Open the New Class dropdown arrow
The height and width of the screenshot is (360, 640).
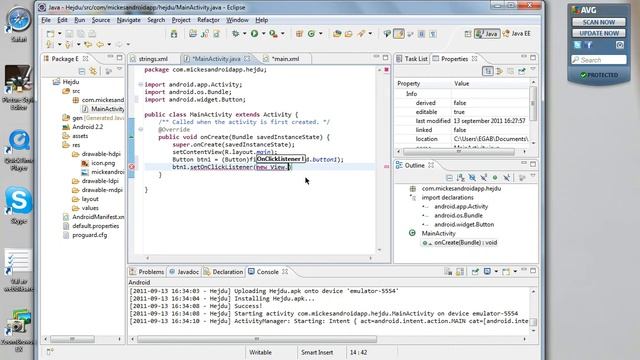coord(320,33)
